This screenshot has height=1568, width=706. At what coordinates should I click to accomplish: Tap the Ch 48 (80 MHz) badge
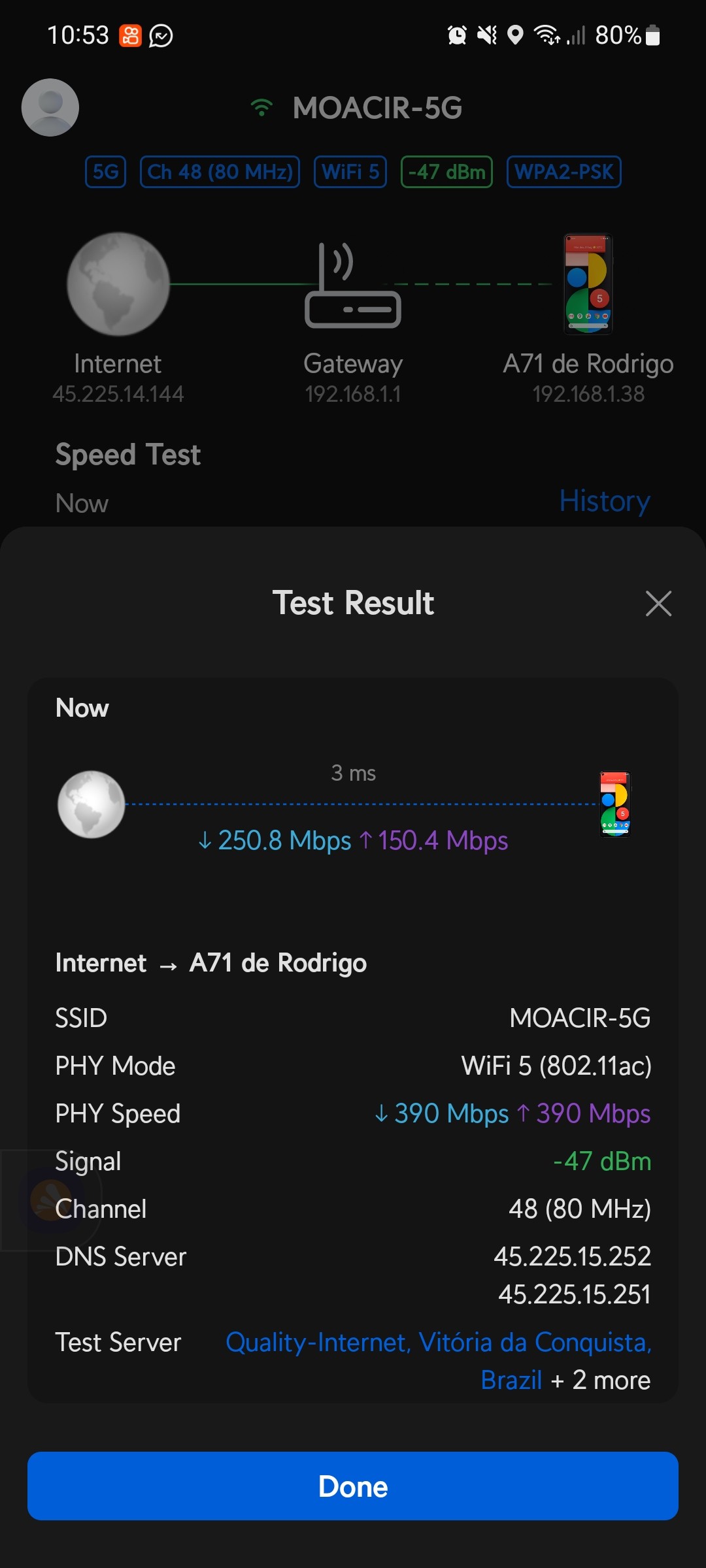(x=220, y=172)
